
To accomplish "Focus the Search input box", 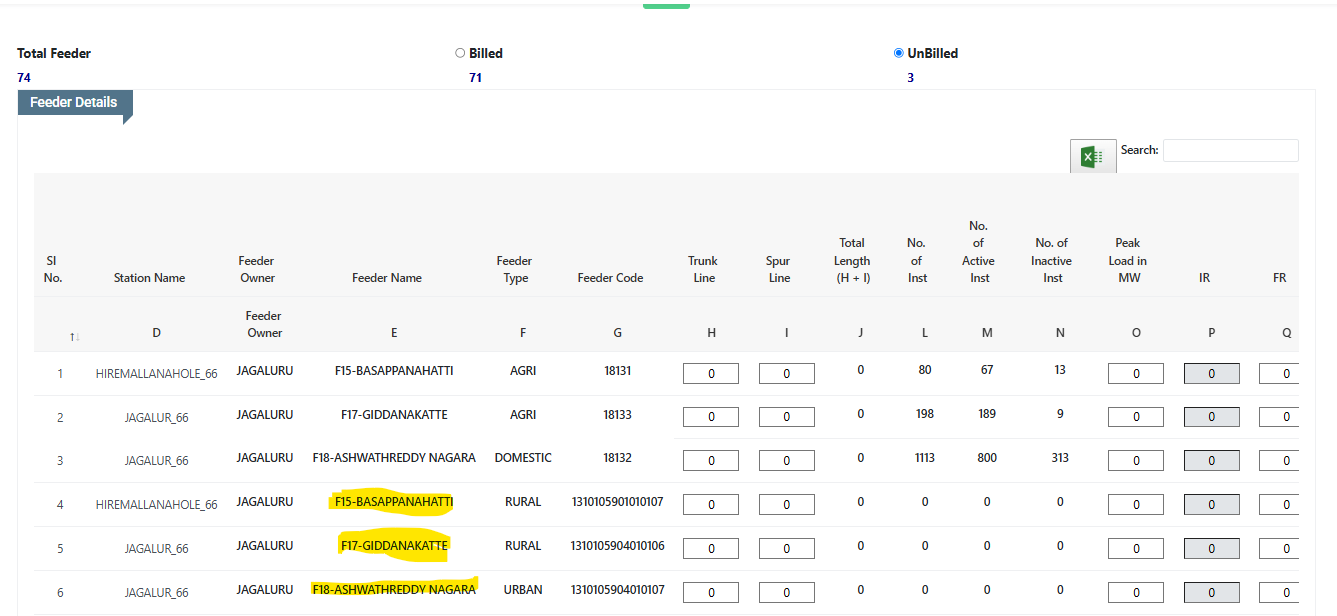I will (x=1231, y=150).
